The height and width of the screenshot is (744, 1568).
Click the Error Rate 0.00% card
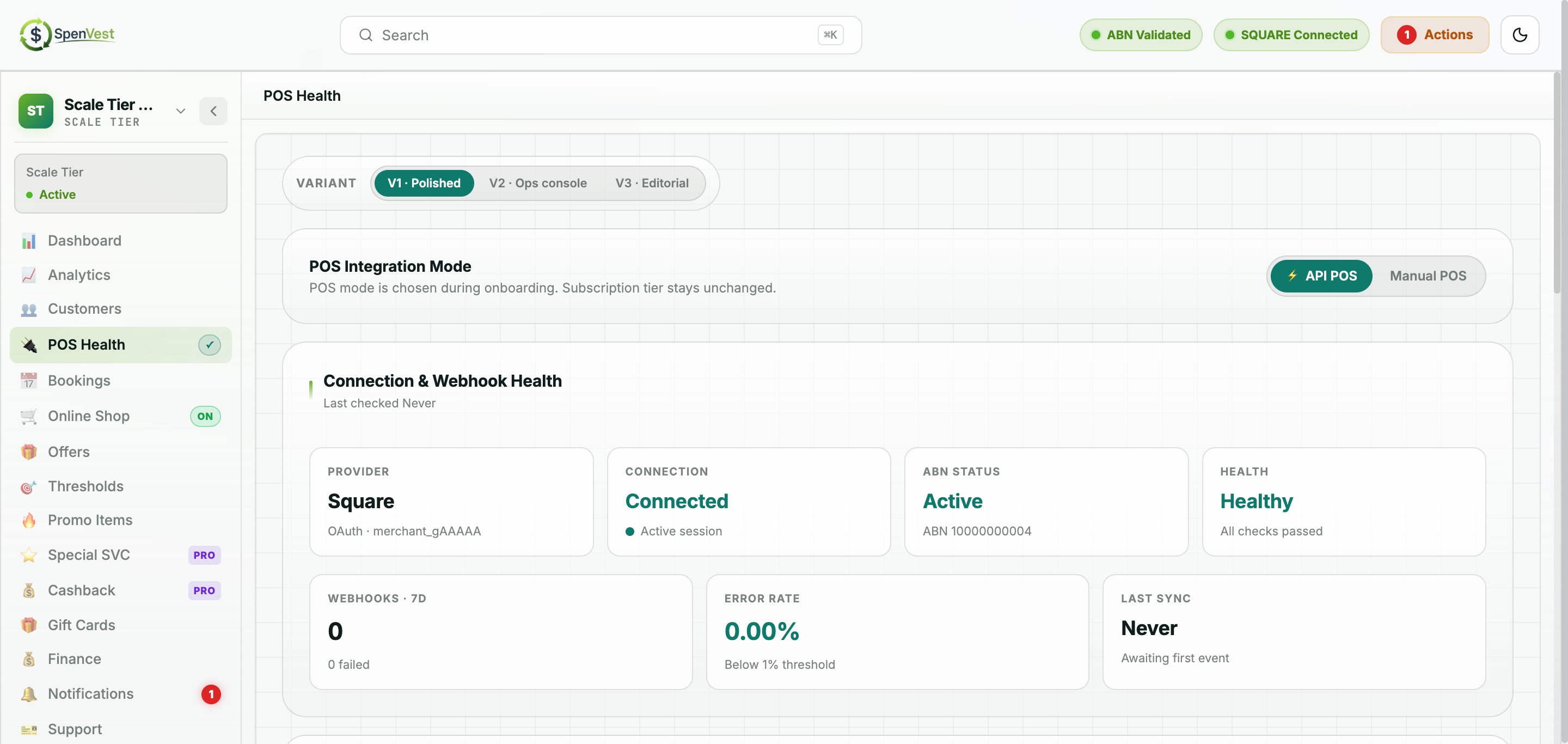click(x=897, y=632)
